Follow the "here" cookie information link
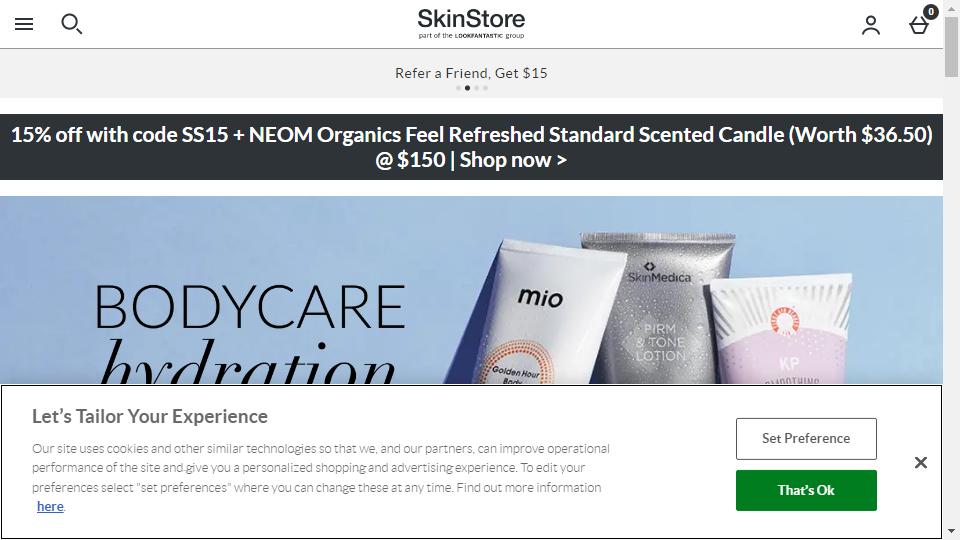Viewport: 960px width, 540px height. point(50,506)
